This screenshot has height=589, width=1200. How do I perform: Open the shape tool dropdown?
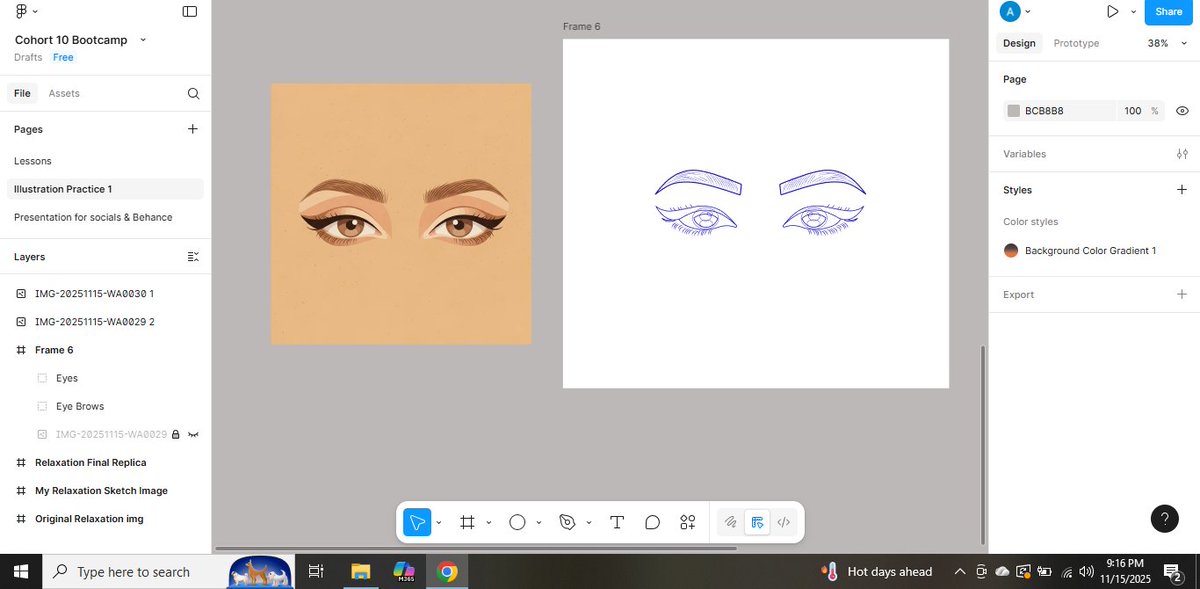538,521
